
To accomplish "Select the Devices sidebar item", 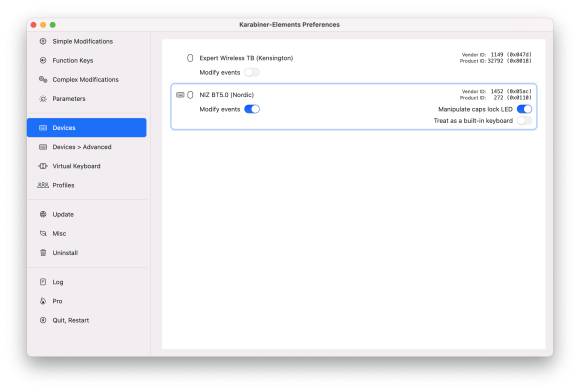I will point(87,128).
